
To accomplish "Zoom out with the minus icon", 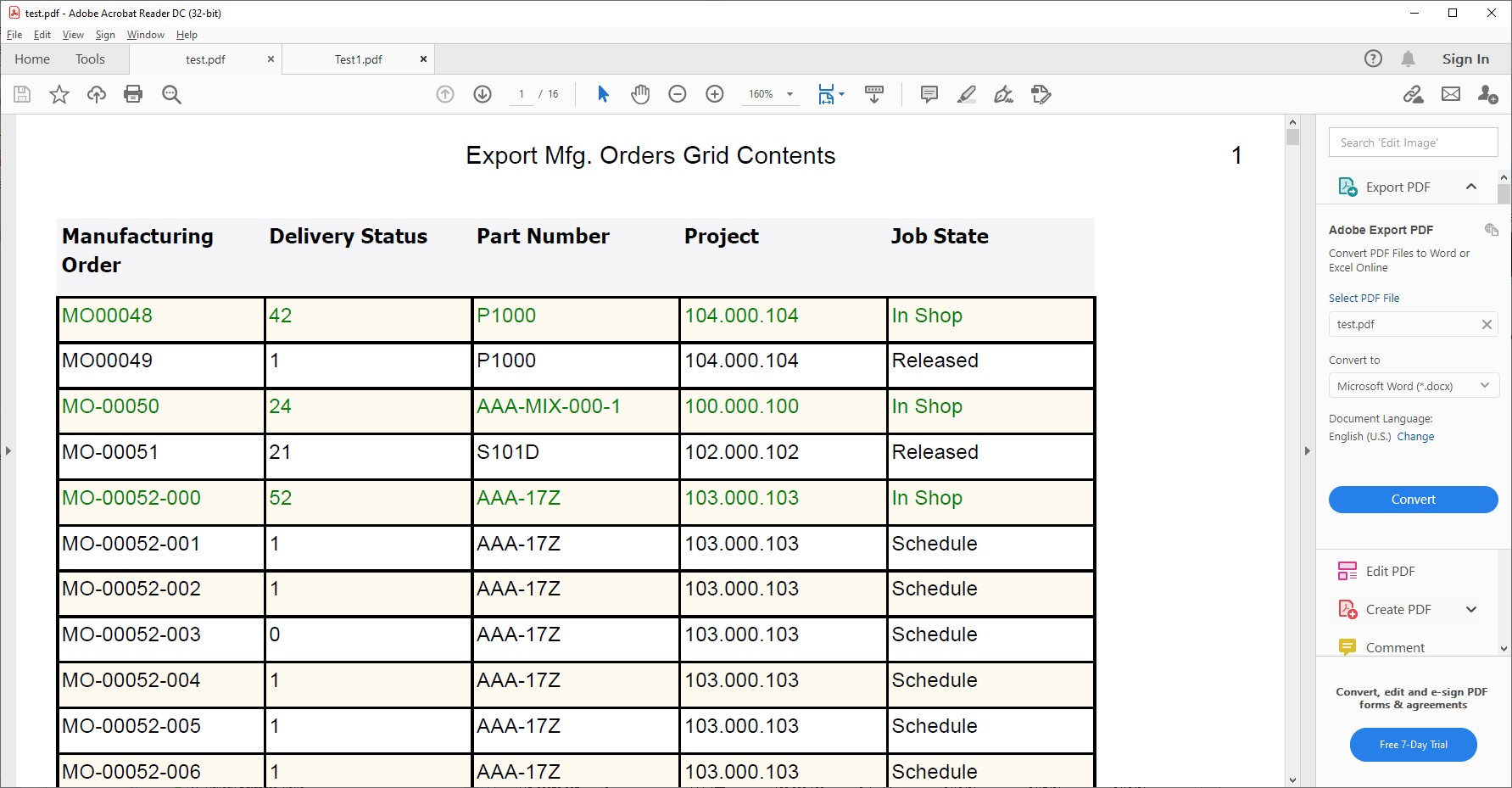I will (678, 94).
